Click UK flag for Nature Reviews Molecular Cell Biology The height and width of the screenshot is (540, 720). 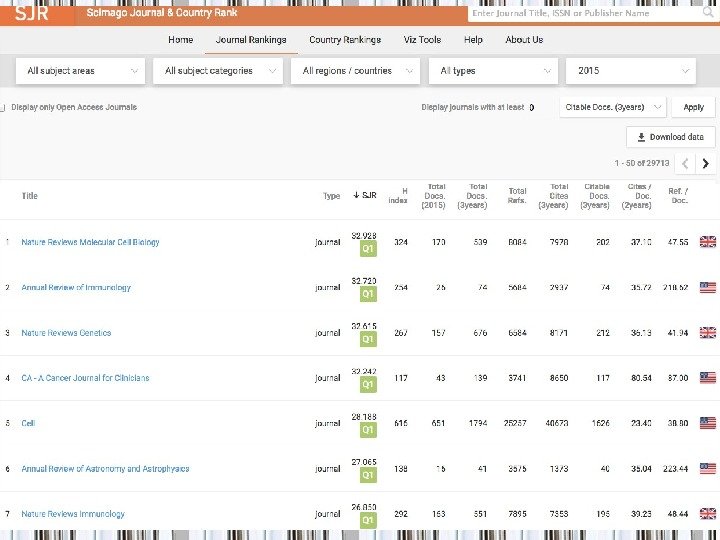click(708, 242)
